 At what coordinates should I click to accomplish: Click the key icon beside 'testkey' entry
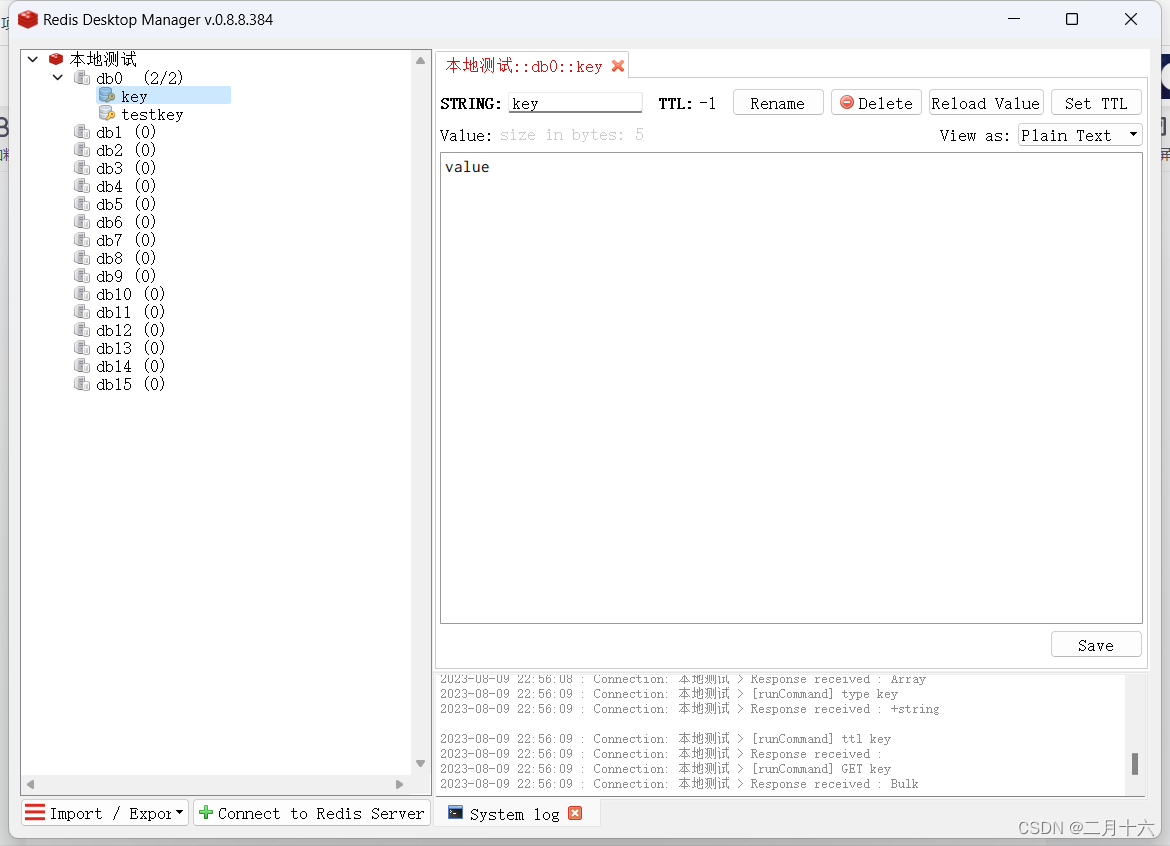coord(107,113)
